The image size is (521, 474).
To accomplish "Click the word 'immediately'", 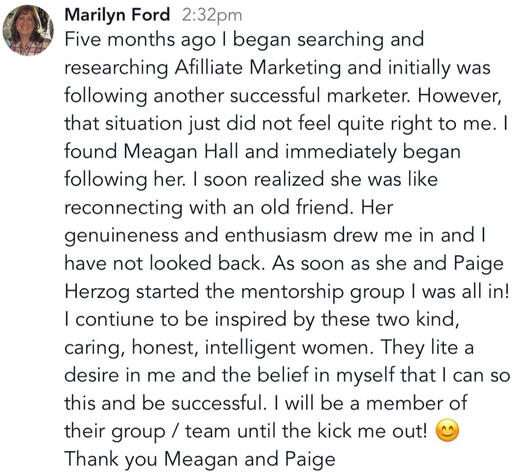I will click(x=341, y=152).
